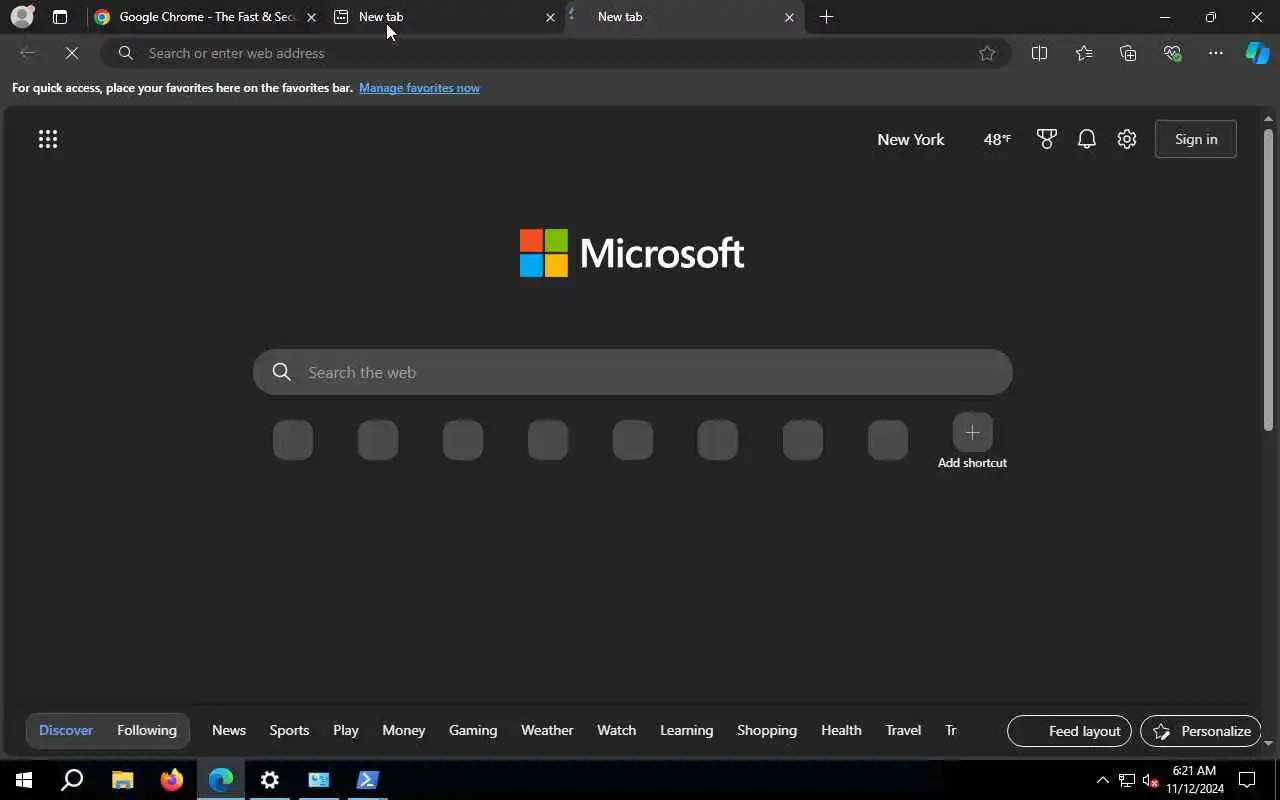Close the middle New tab

[550, 17]
